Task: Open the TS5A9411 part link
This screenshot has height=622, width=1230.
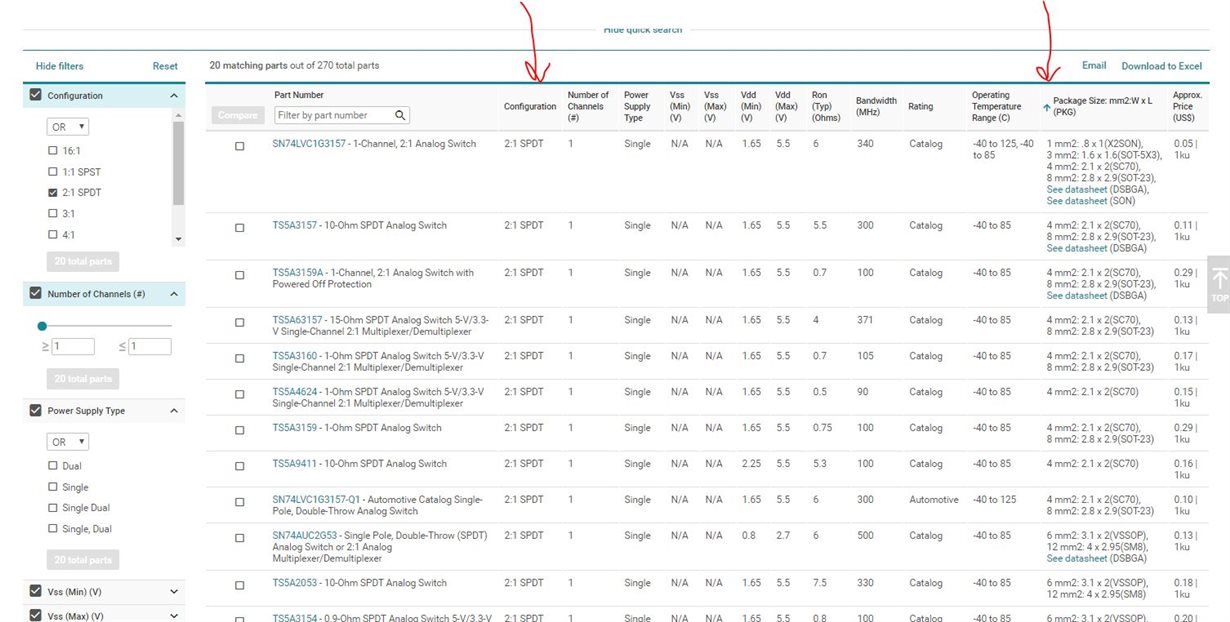Action: (x=295, y=464)
